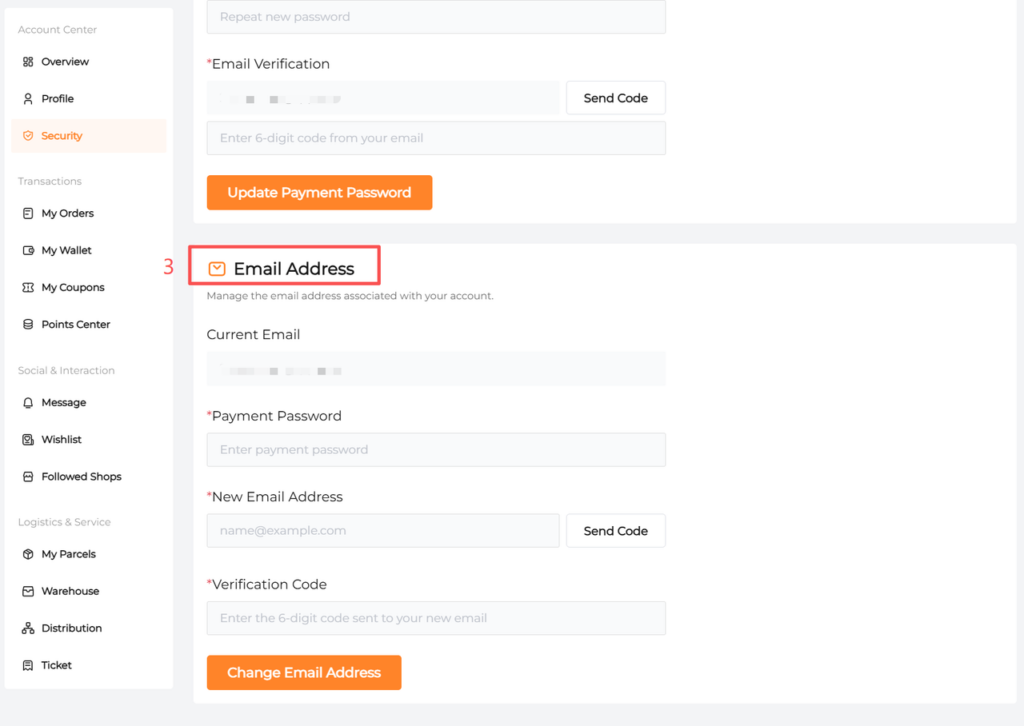Click the Distribution network icon
Image resolution: width=1024 pixels, height=726 pixels.
pyautogui.click(x=28, y=629)
